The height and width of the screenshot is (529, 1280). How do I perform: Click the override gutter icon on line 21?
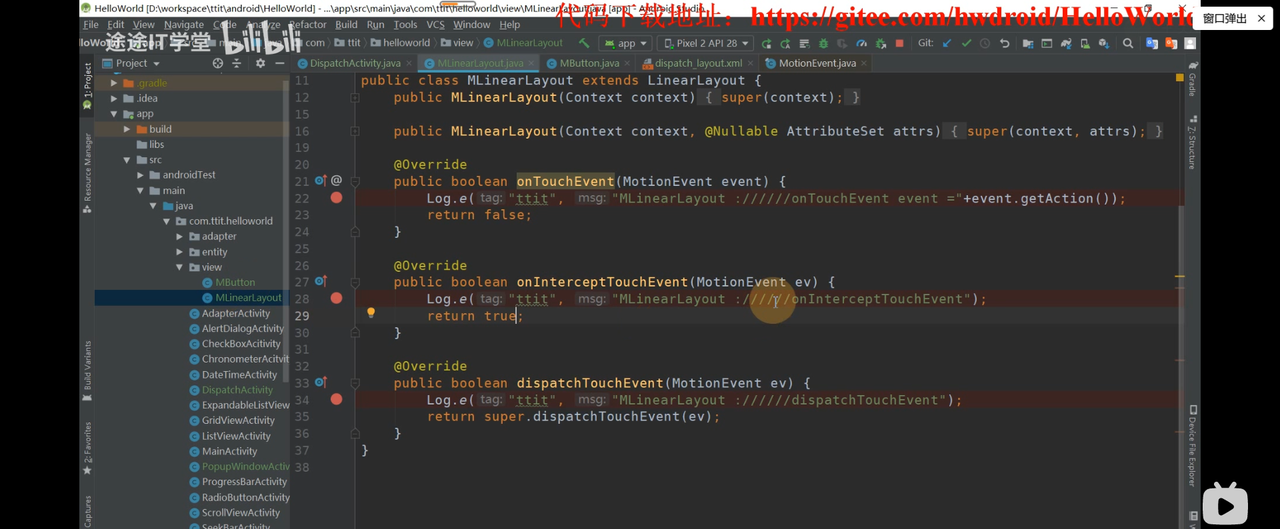[x=321, y=181]
